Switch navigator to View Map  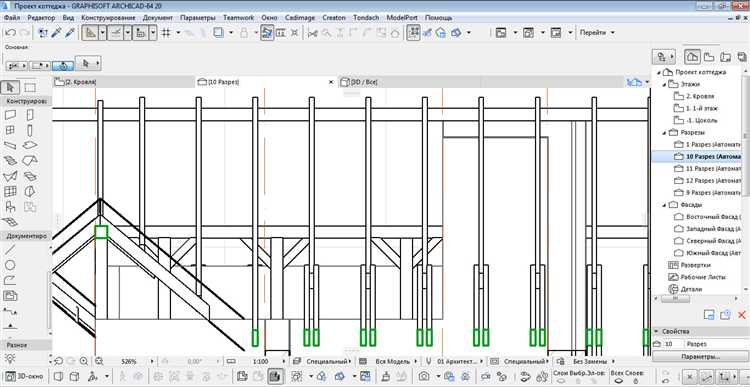click(x=709, y=57)
